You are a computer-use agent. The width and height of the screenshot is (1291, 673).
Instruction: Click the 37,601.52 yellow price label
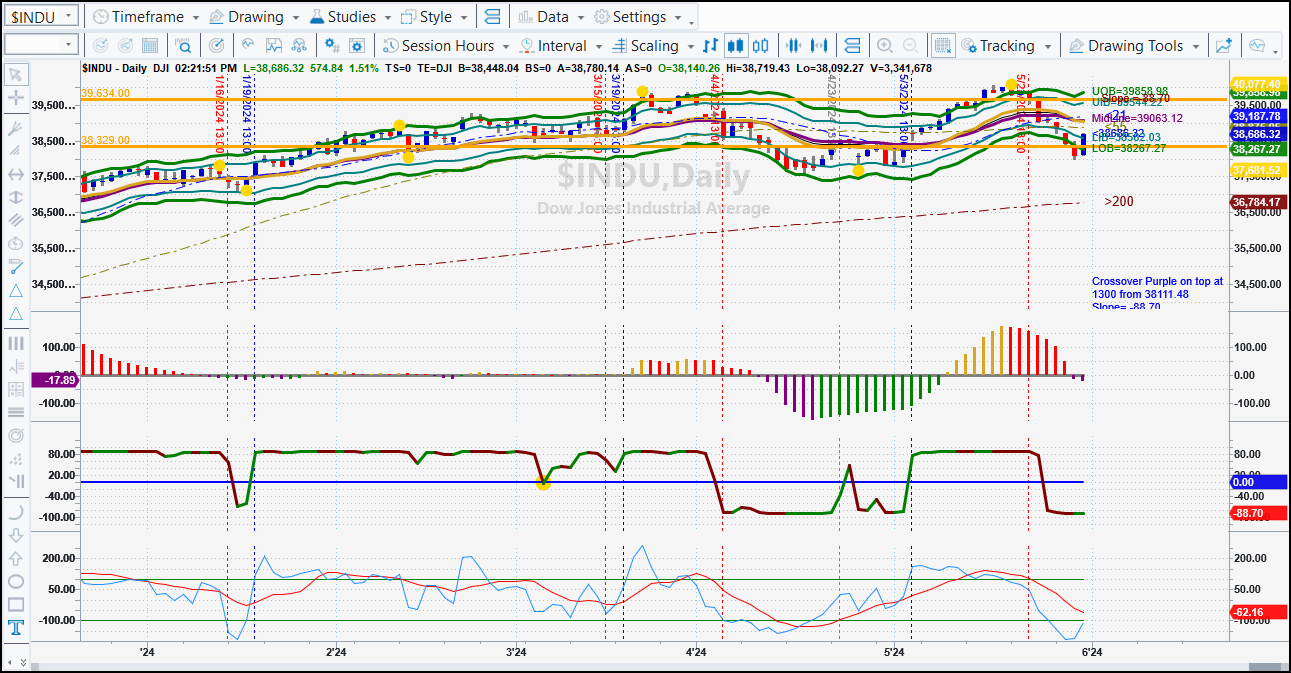pos(1257,170)
